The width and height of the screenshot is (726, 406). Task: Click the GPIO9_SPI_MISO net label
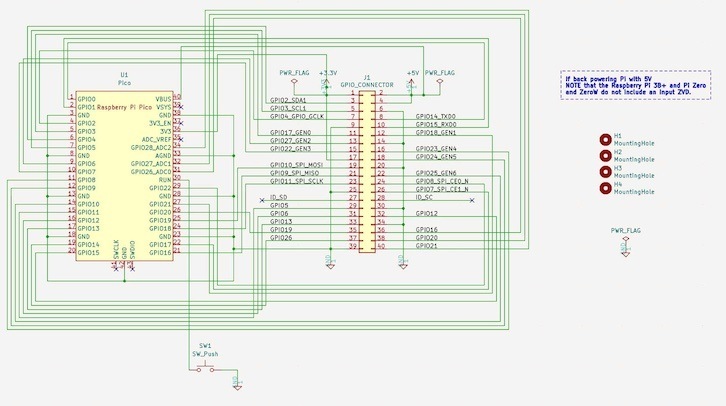tap(294, 173)
